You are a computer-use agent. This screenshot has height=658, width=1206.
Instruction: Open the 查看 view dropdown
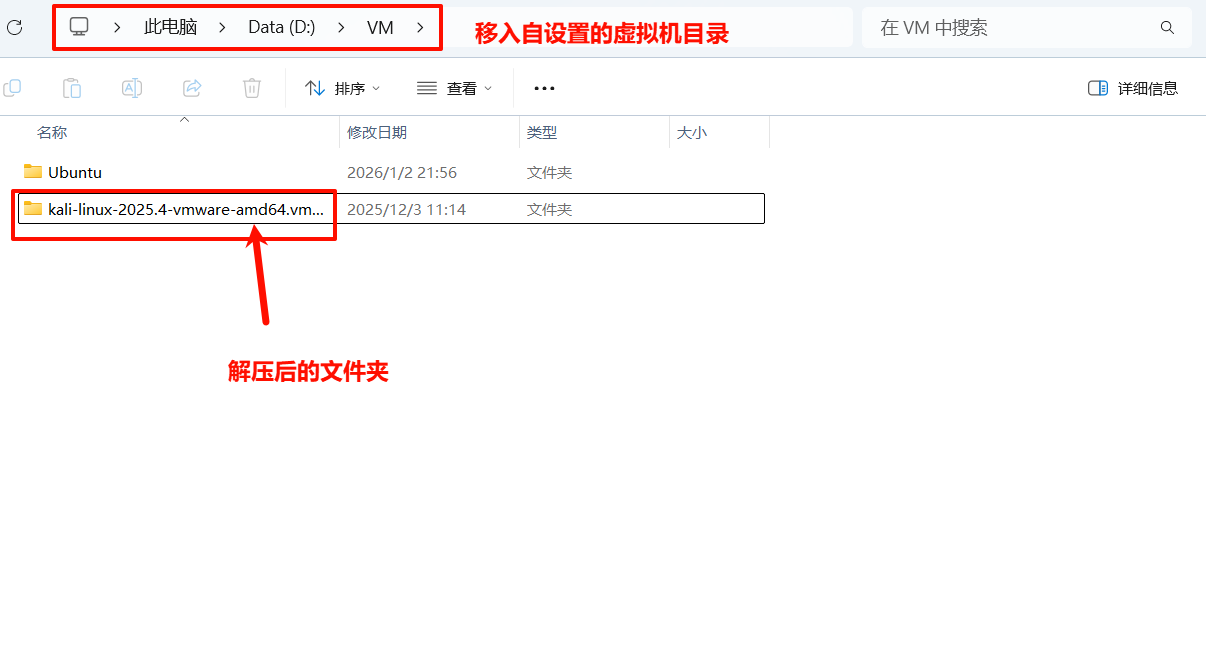click(x=454, y=88)
